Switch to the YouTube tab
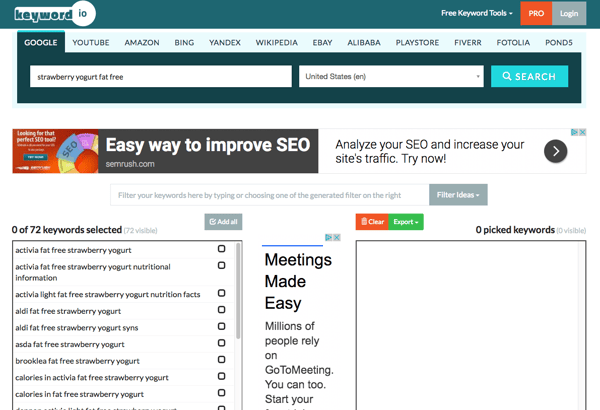This screenshot has width=600, height=410. [x=90, y=43]
